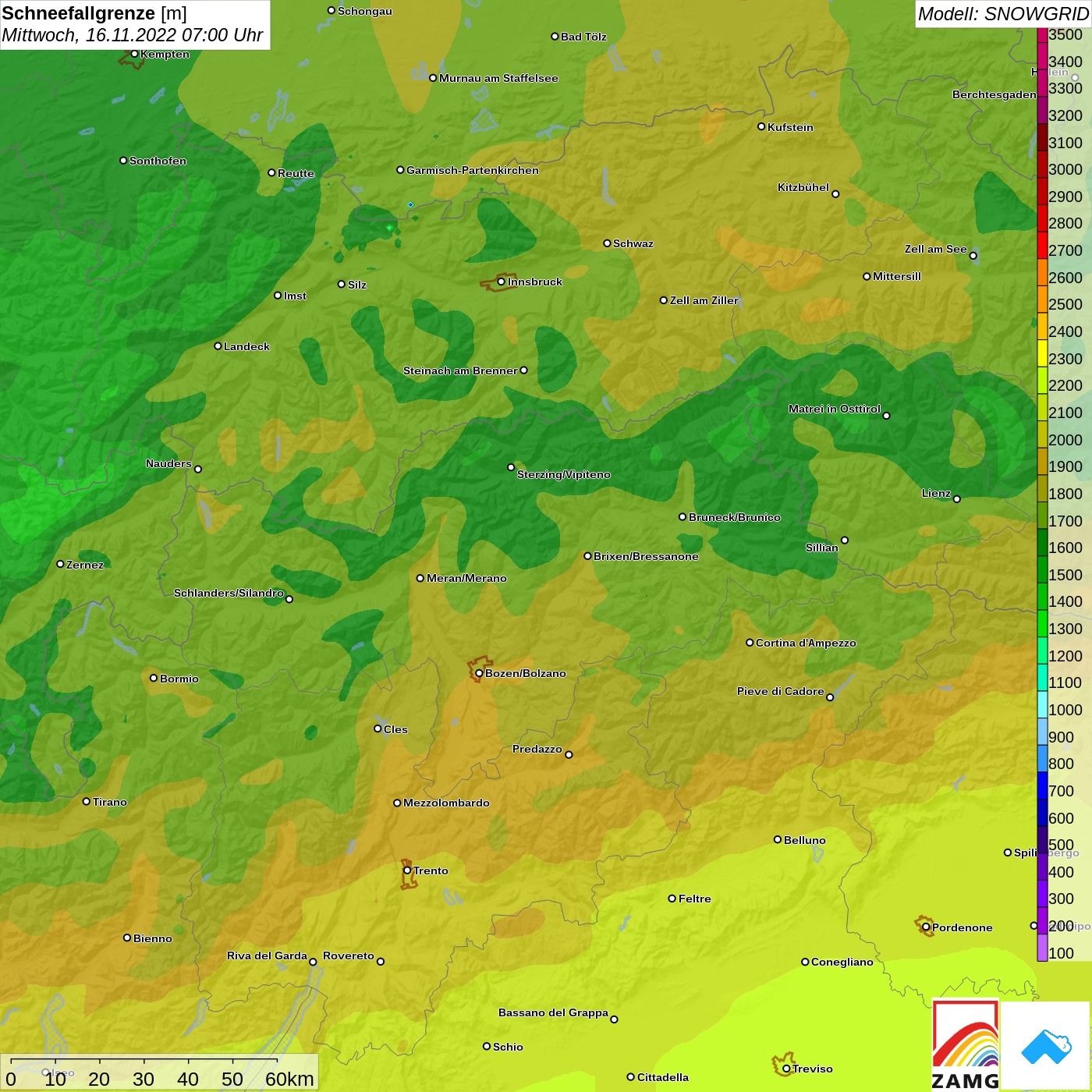Viewport: 1092px width, 1092px height.
Task: Click the '60km' scale bar label
Action: (289, 1079)
